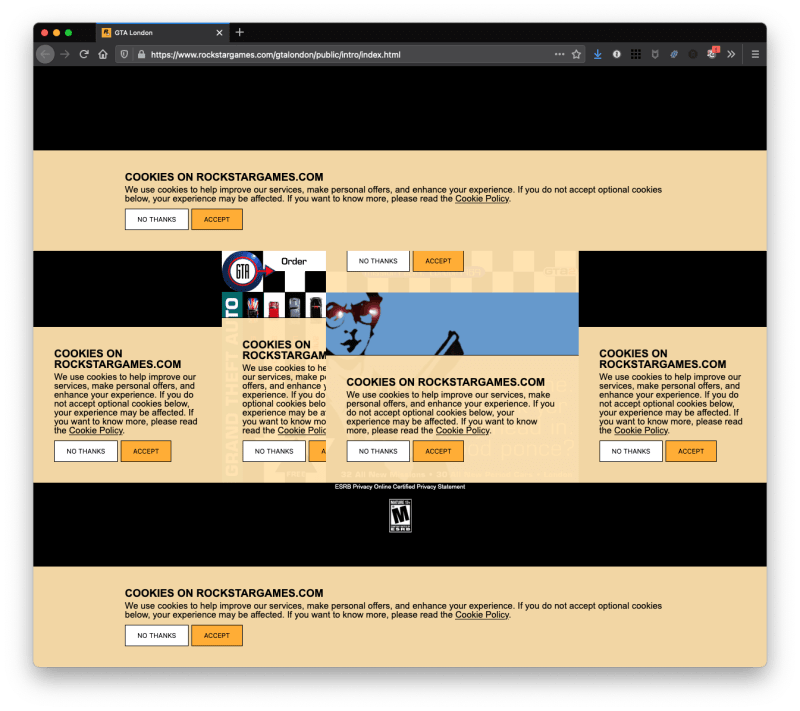Click the 1Password keyhole extension icon
Image resolution: width=800 pixels, height=711 pixels.
click(616, 54)
